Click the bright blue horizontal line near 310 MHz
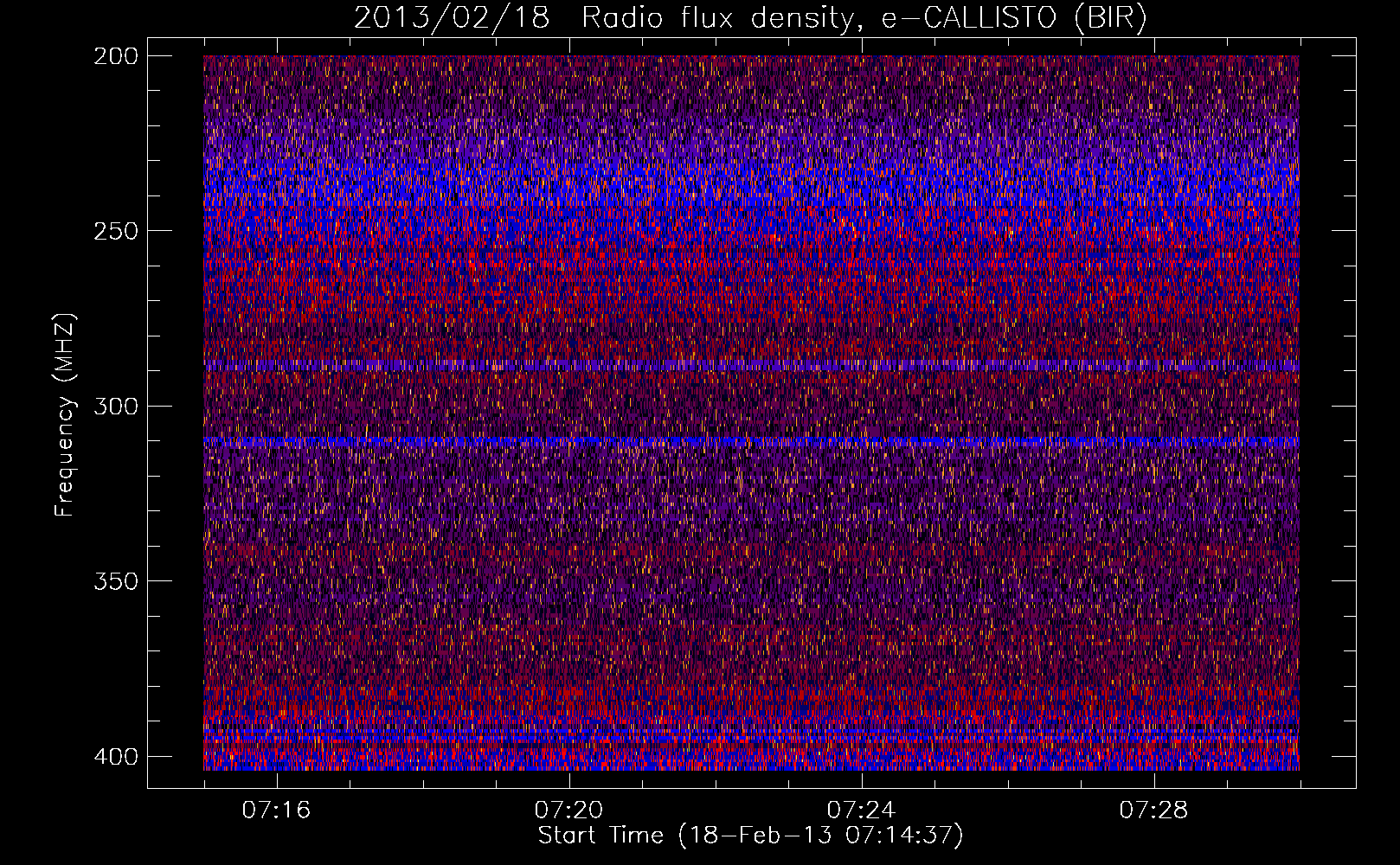This screenshot has height=865, width=1400. click(751, 442)
